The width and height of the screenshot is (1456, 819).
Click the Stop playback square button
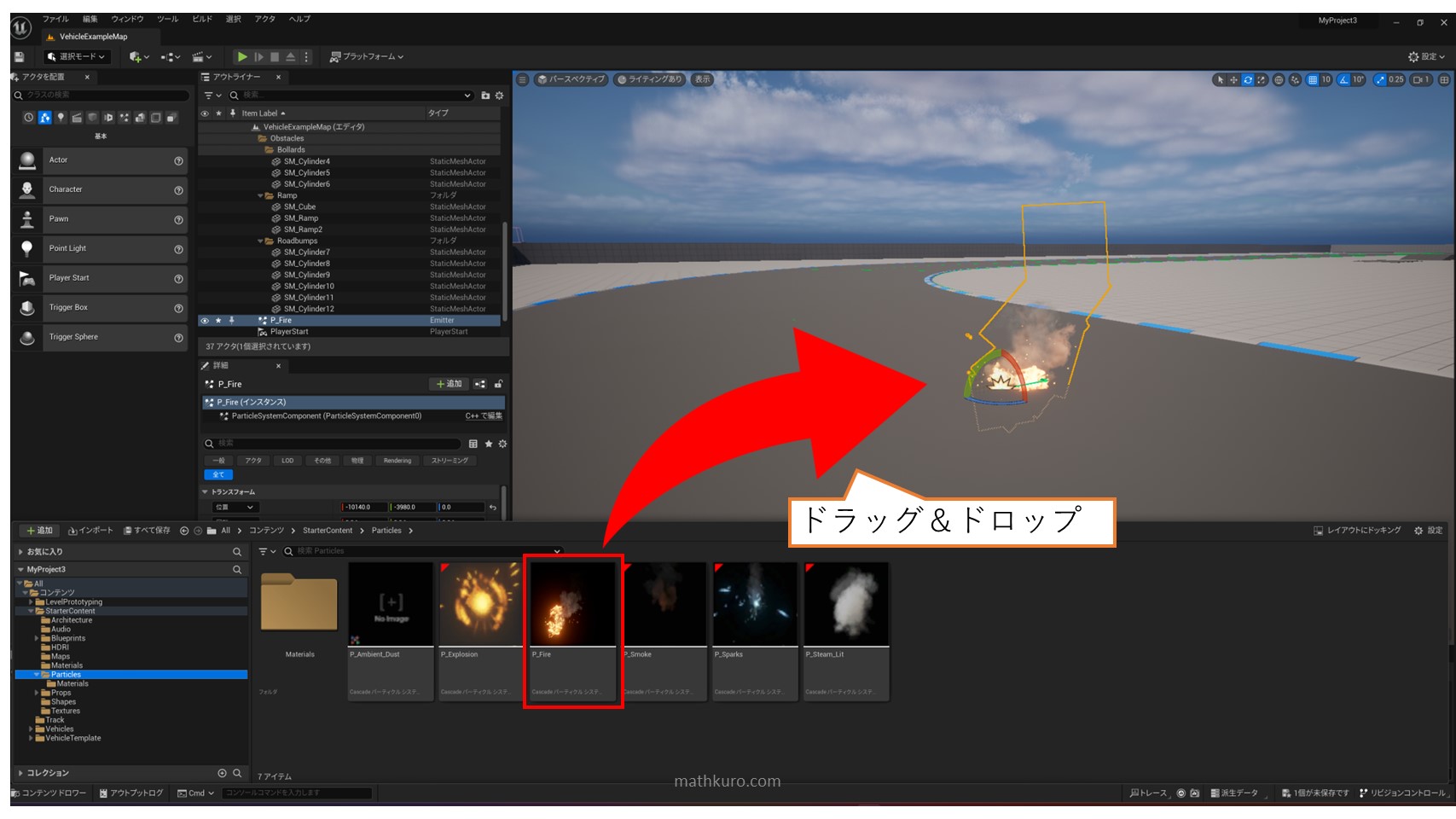(275, 56)
